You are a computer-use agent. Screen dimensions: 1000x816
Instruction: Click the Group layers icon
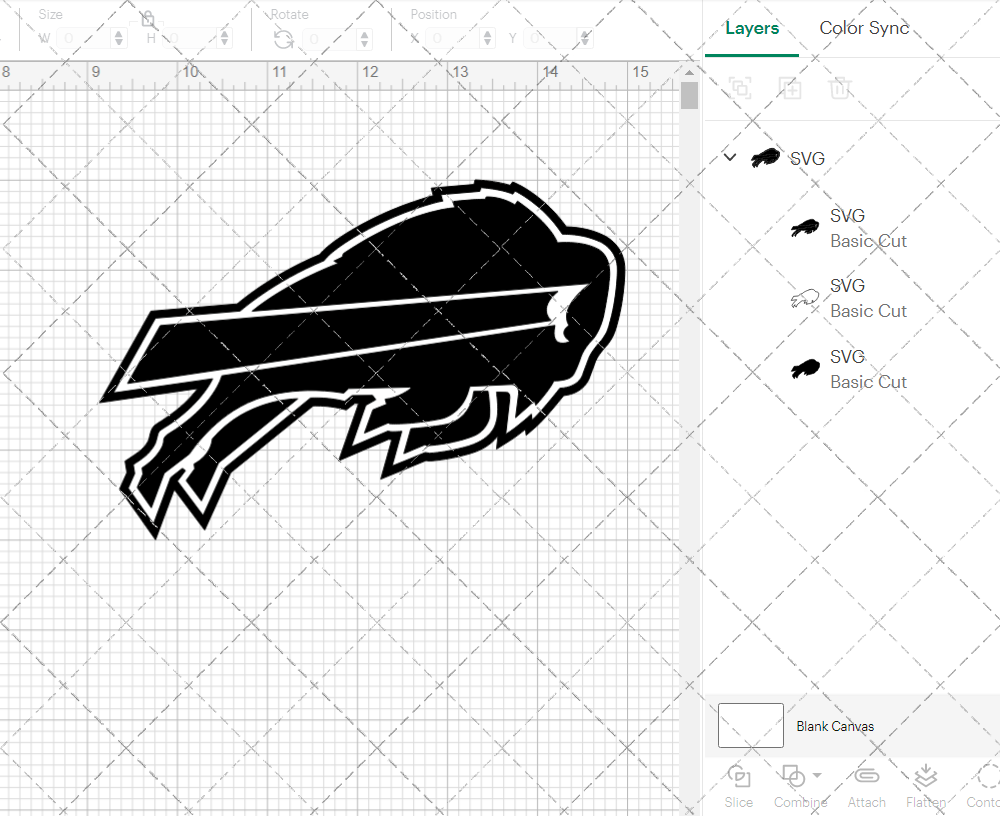pyautogui.click(x=740, y=88)
